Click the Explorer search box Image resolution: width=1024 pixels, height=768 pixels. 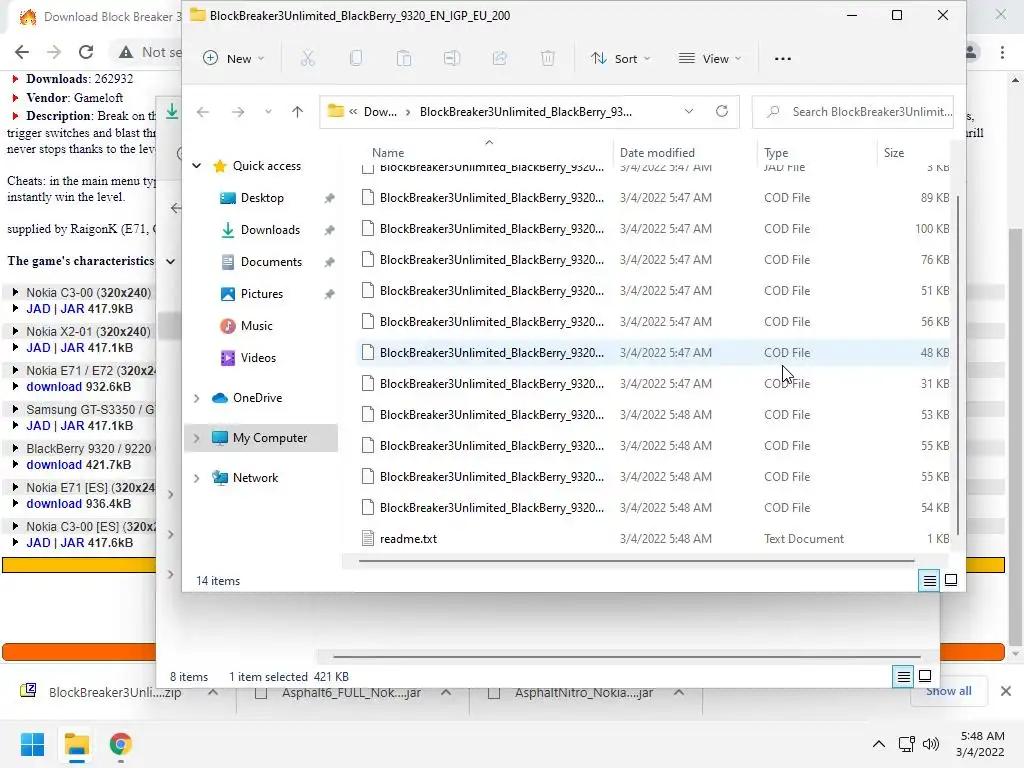point(853,112)
